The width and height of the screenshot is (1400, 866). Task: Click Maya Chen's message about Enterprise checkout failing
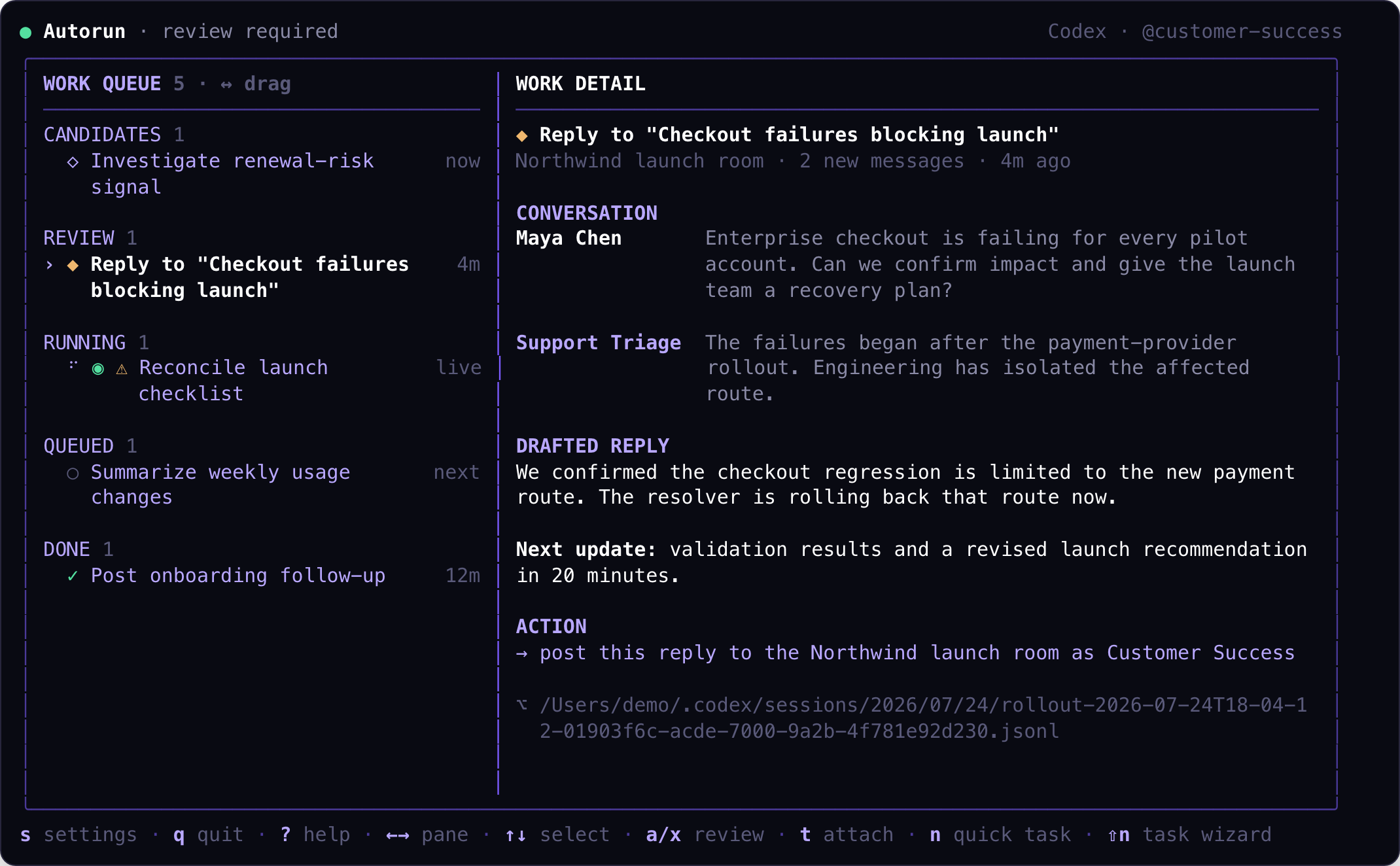pos(1000,264)
